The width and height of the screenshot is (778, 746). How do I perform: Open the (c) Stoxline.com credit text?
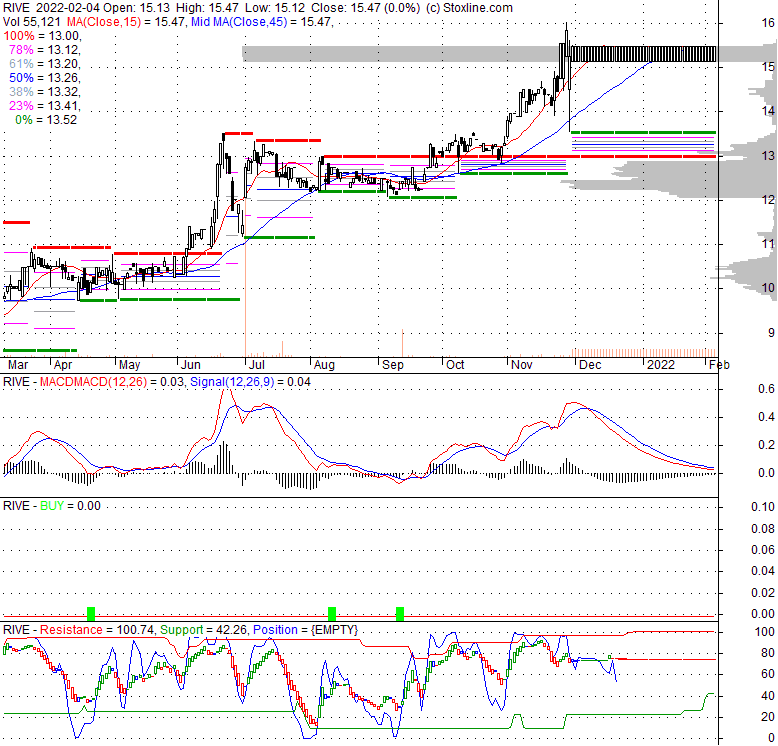tap(469, 8)
